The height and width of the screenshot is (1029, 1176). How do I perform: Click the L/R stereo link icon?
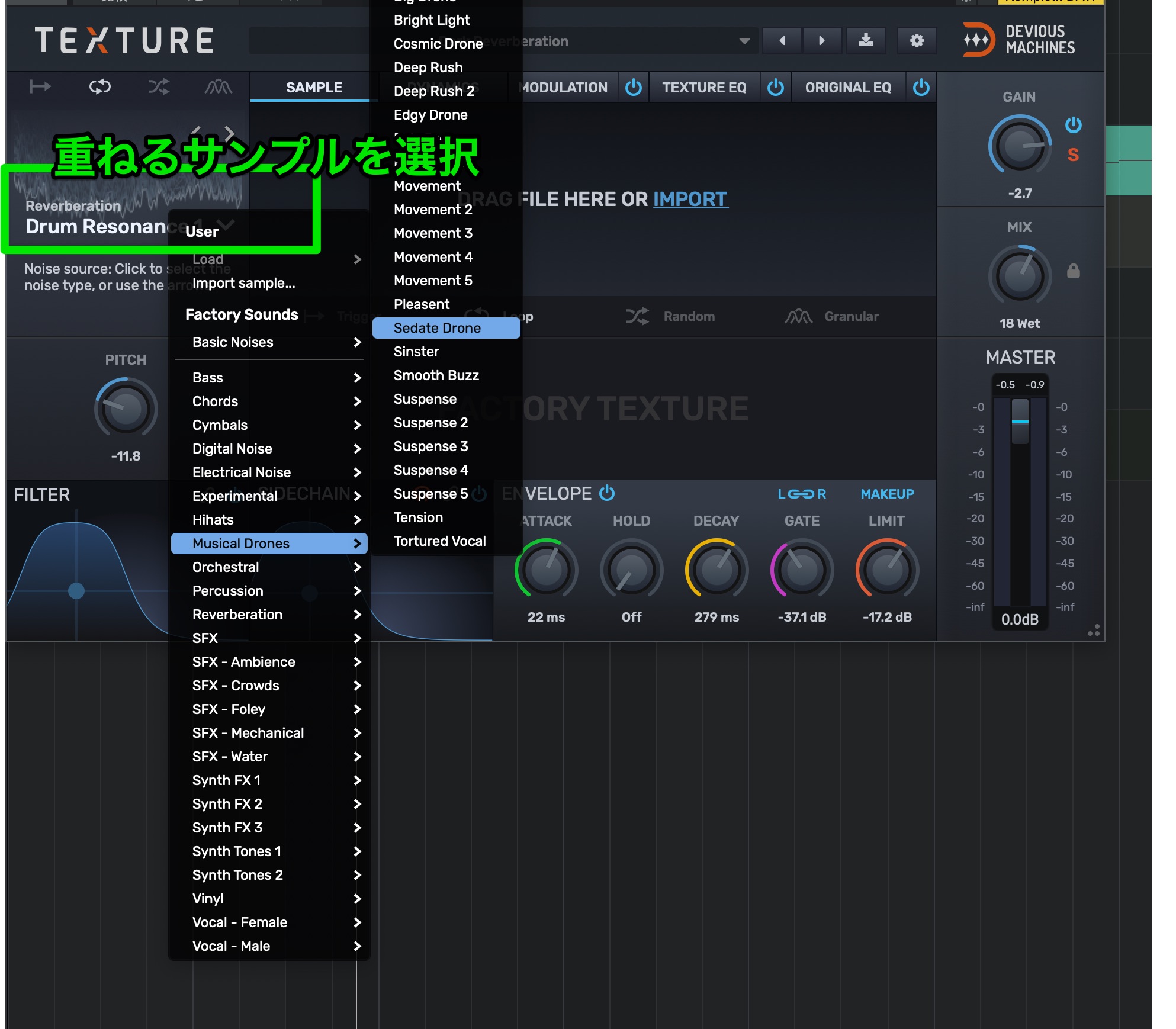(x=802, y=494)
